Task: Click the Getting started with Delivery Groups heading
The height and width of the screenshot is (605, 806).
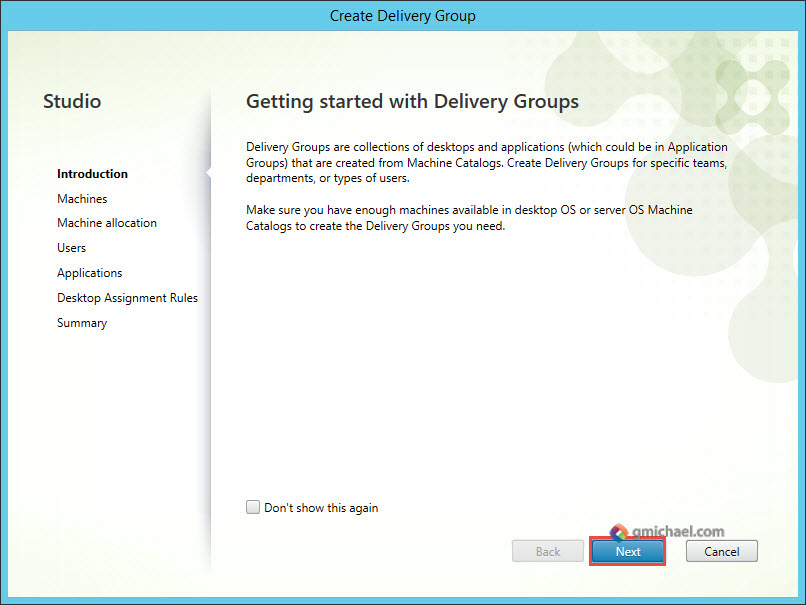Action: pos(412,102)
